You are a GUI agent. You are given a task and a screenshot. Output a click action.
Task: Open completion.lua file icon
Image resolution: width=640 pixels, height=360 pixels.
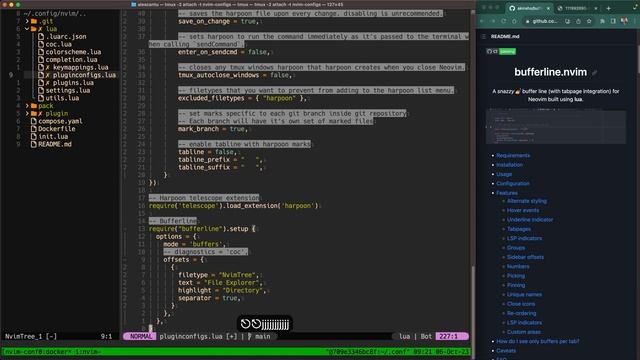(41, 60)
